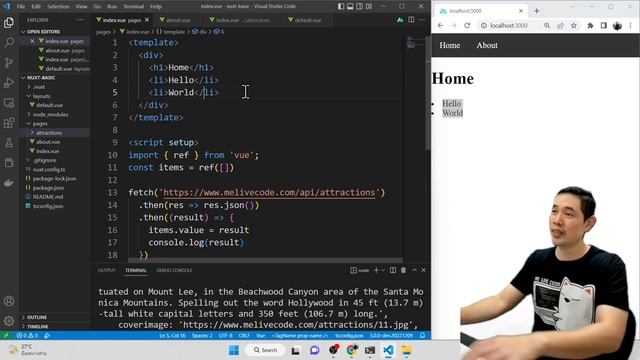Click the split editor right icon
The width and height of the screenshot is (640, 360).
(x=411, y=20)
